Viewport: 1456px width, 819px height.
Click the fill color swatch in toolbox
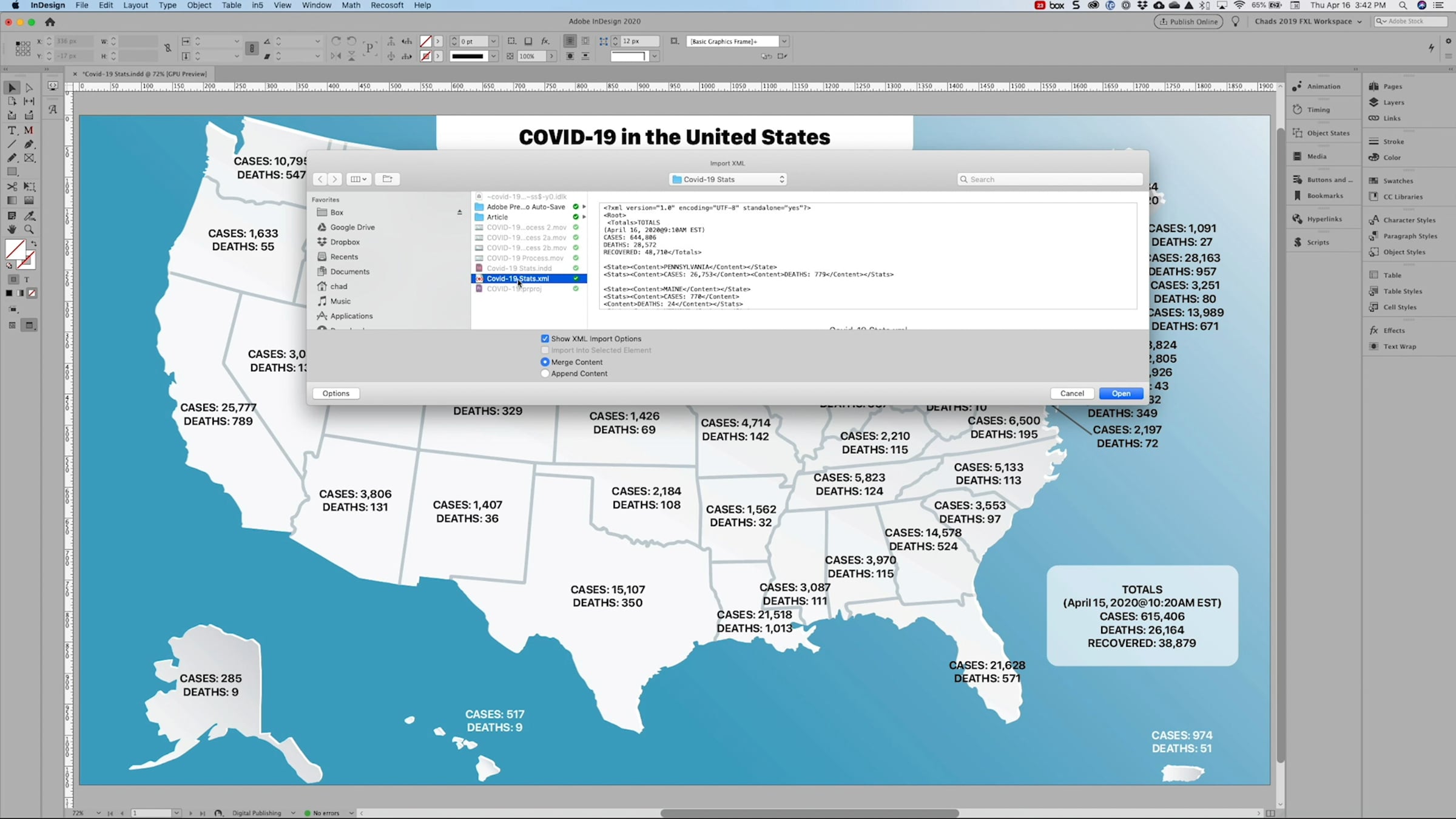tap(15, 249)
